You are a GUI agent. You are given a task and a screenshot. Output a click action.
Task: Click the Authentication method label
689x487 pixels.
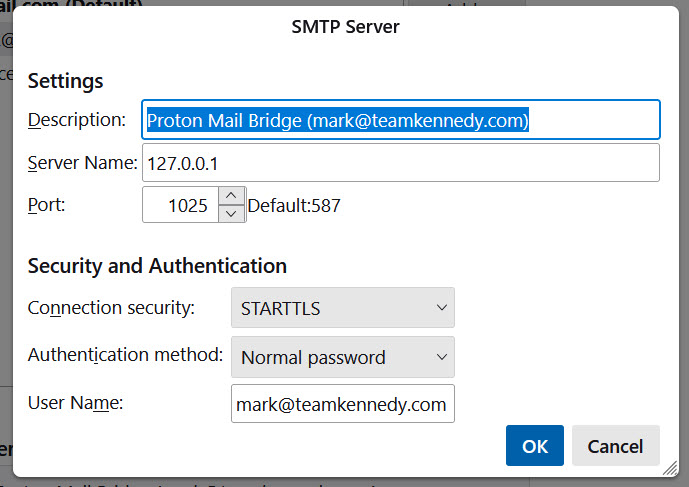(125, 355)
